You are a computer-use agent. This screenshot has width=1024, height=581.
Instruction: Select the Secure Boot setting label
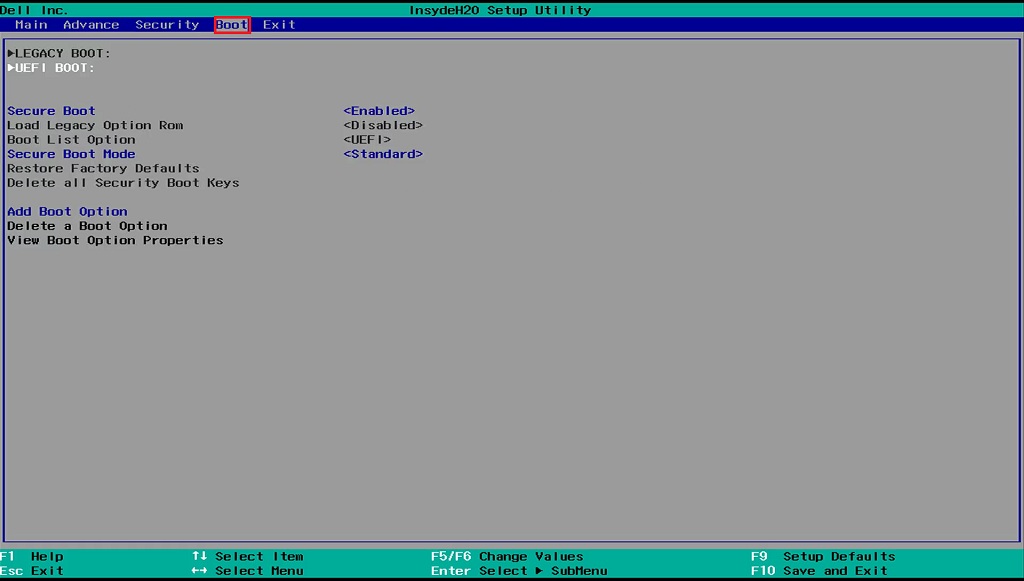coord(51,111)
